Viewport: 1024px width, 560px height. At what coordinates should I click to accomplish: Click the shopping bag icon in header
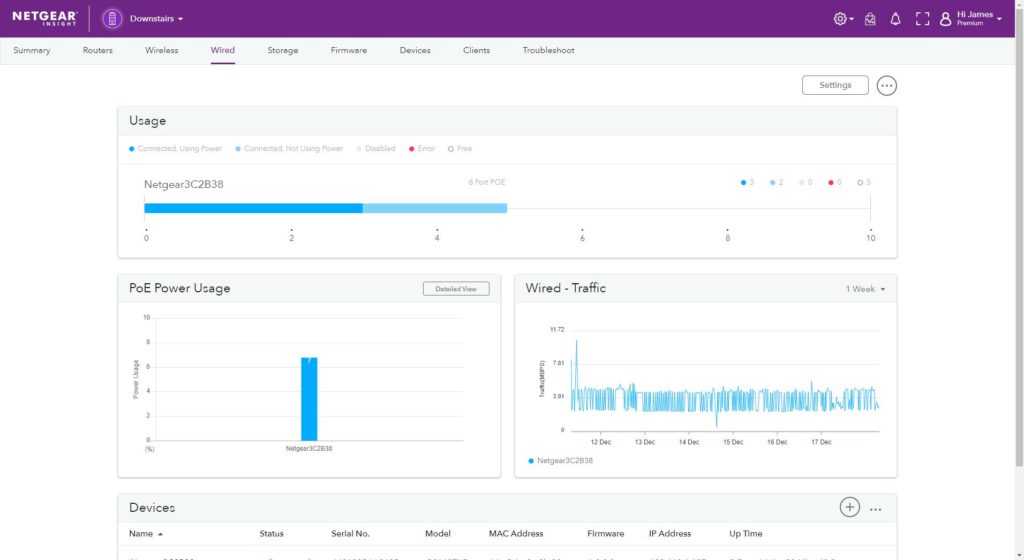click(870, 19)
